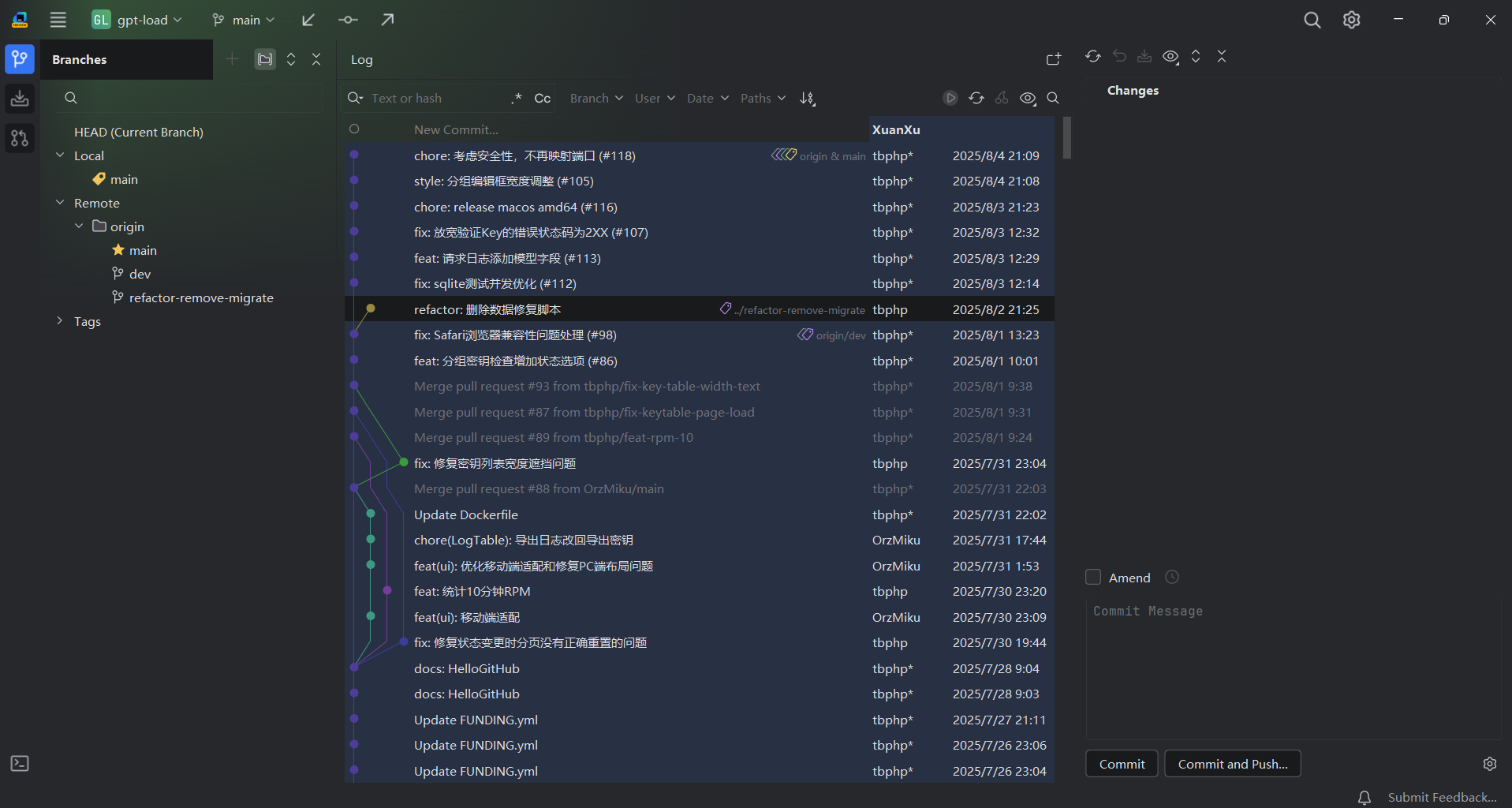Viewport: 1512px width, 808px height.
Task: Open the main hamburger menu
Action: point(58,20)
